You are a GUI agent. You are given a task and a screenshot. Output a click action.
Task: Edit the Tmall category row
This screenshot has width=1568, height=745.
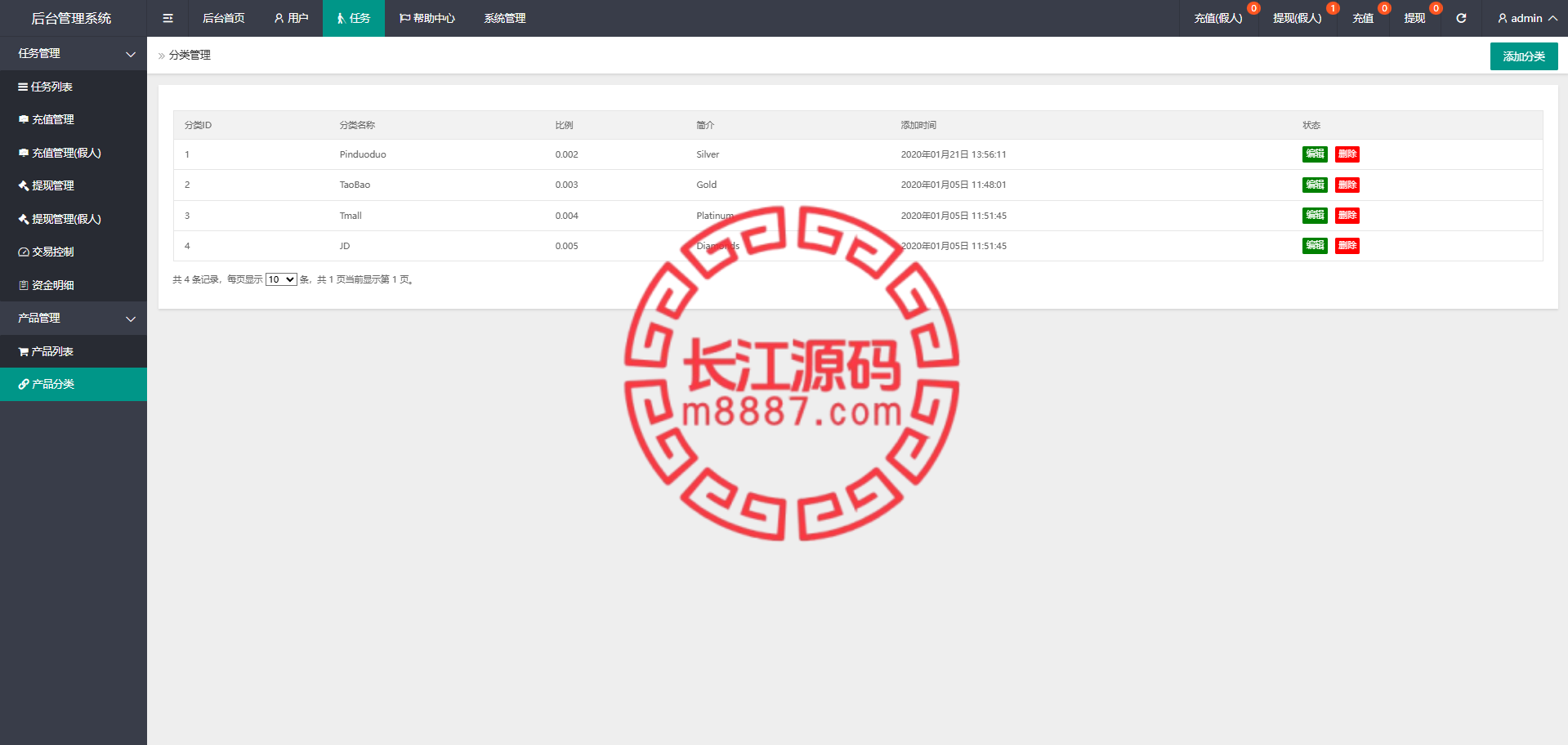tap(1315, 215)
